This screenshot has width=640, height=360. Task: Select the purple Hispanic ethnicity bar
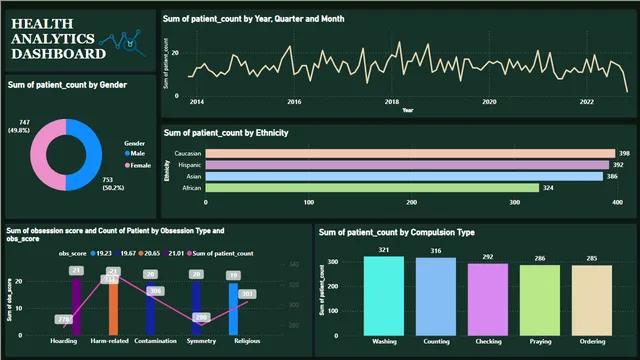click(407, 165)
